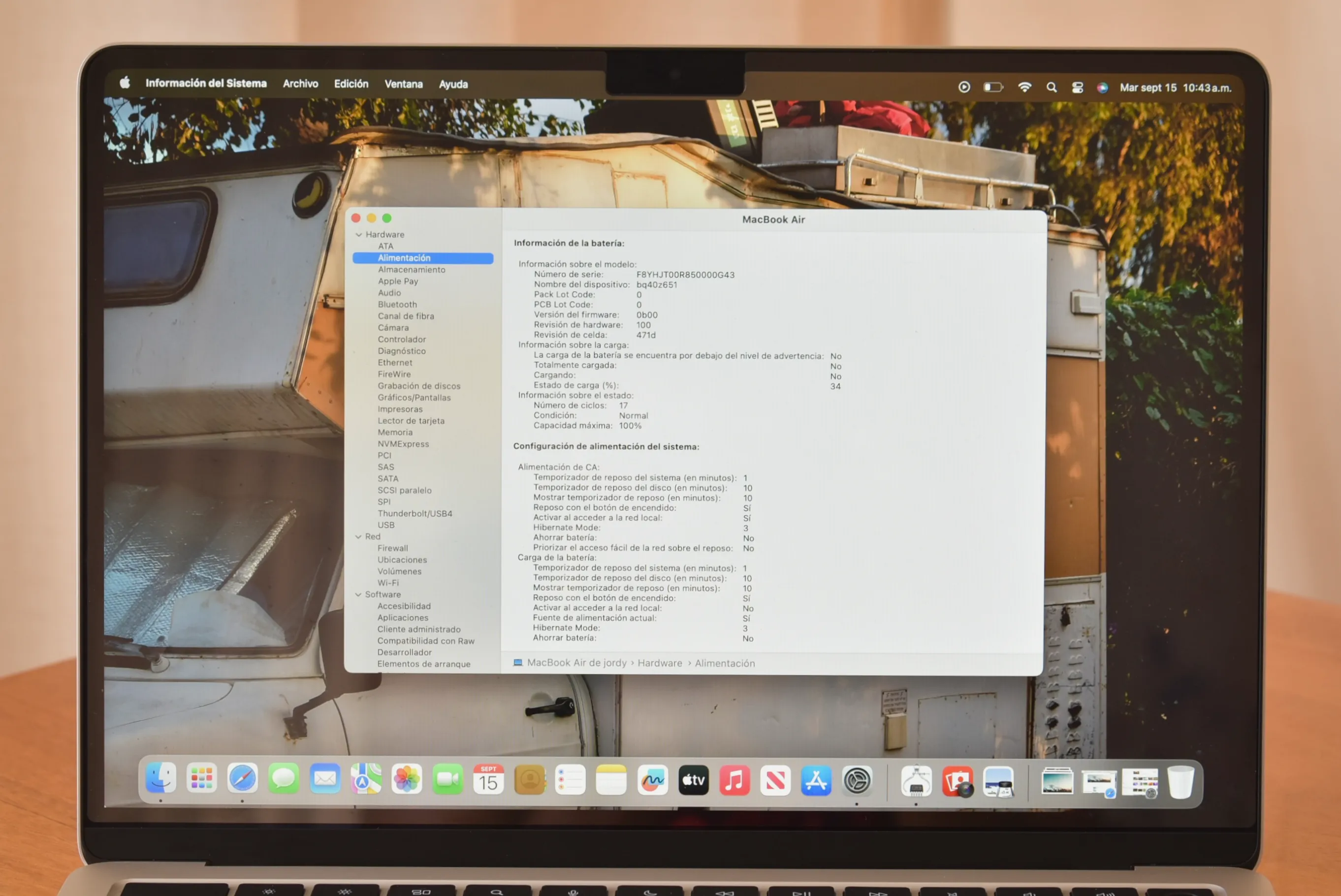Viewport: 1341px width, 896px height.
Task: Launch FaceTime from the Dock
Action: [447, 779]
